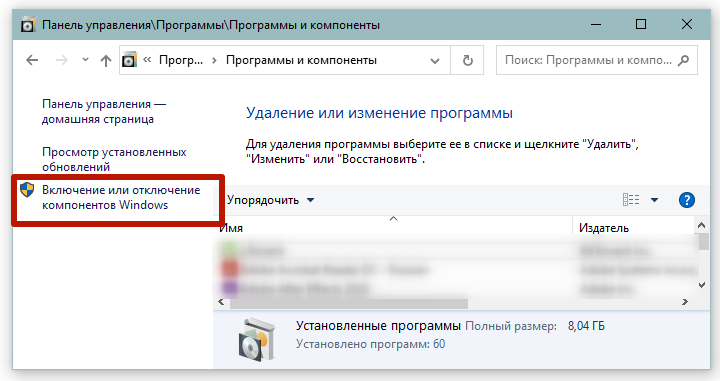Image resolution: width=720 pixels, height=381 pixels.
Task: Click the forward navigation arrow
Action: pos(62,60)
